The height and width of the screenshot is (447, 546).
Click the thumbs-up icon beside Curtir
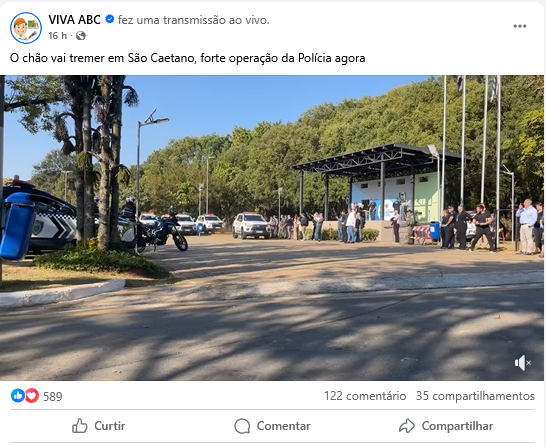(80, 426)
